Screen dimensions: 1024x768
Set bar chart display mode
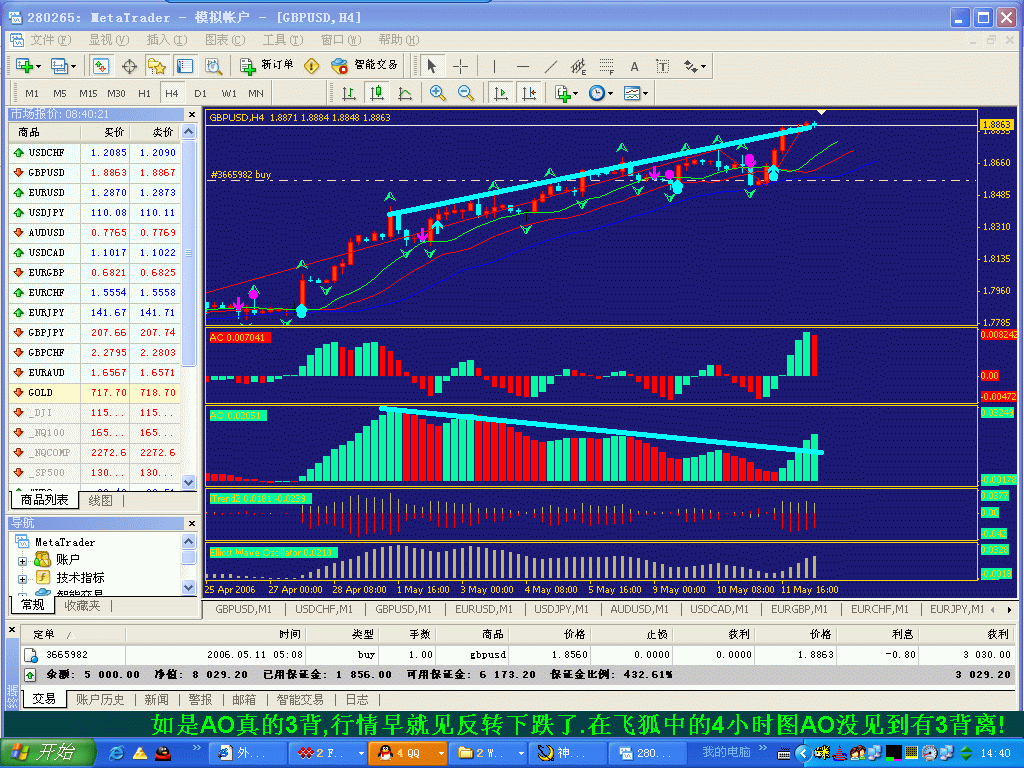coord(349,93)
